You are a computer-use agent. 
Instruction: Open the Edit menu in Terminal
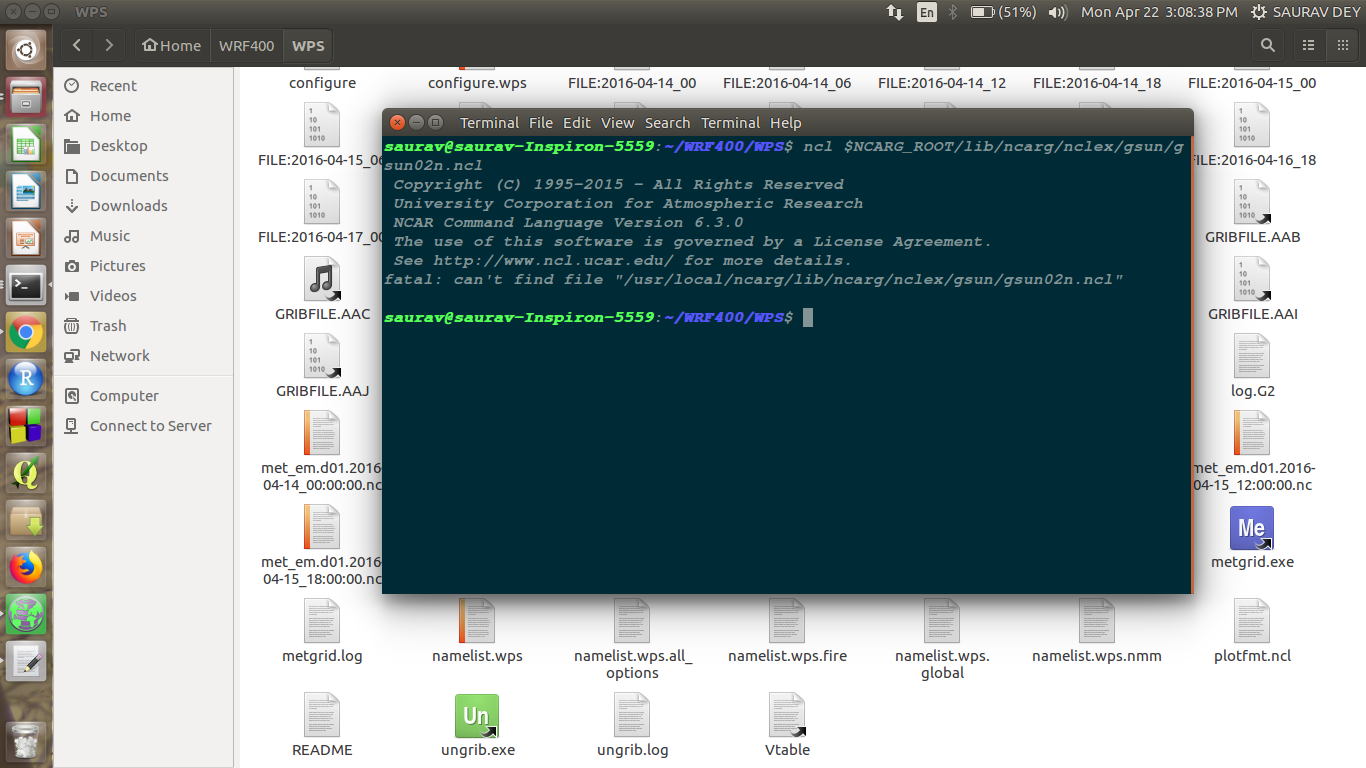pos(577,123)
